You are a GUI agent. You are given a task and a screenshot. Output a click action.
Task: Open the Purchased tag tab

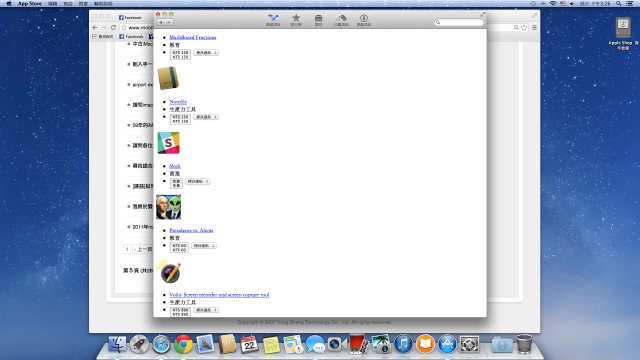(x=341, y=20)
